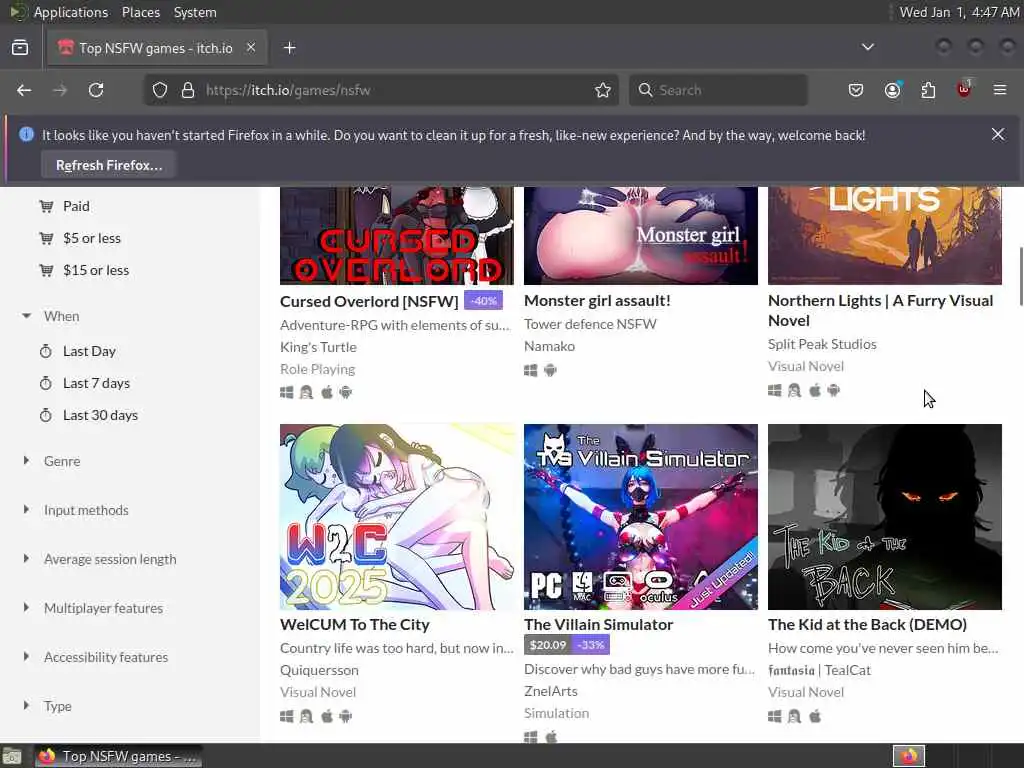Filter by Last 30 days
The height and width of the screenshot is (768, 1024).
101,415
